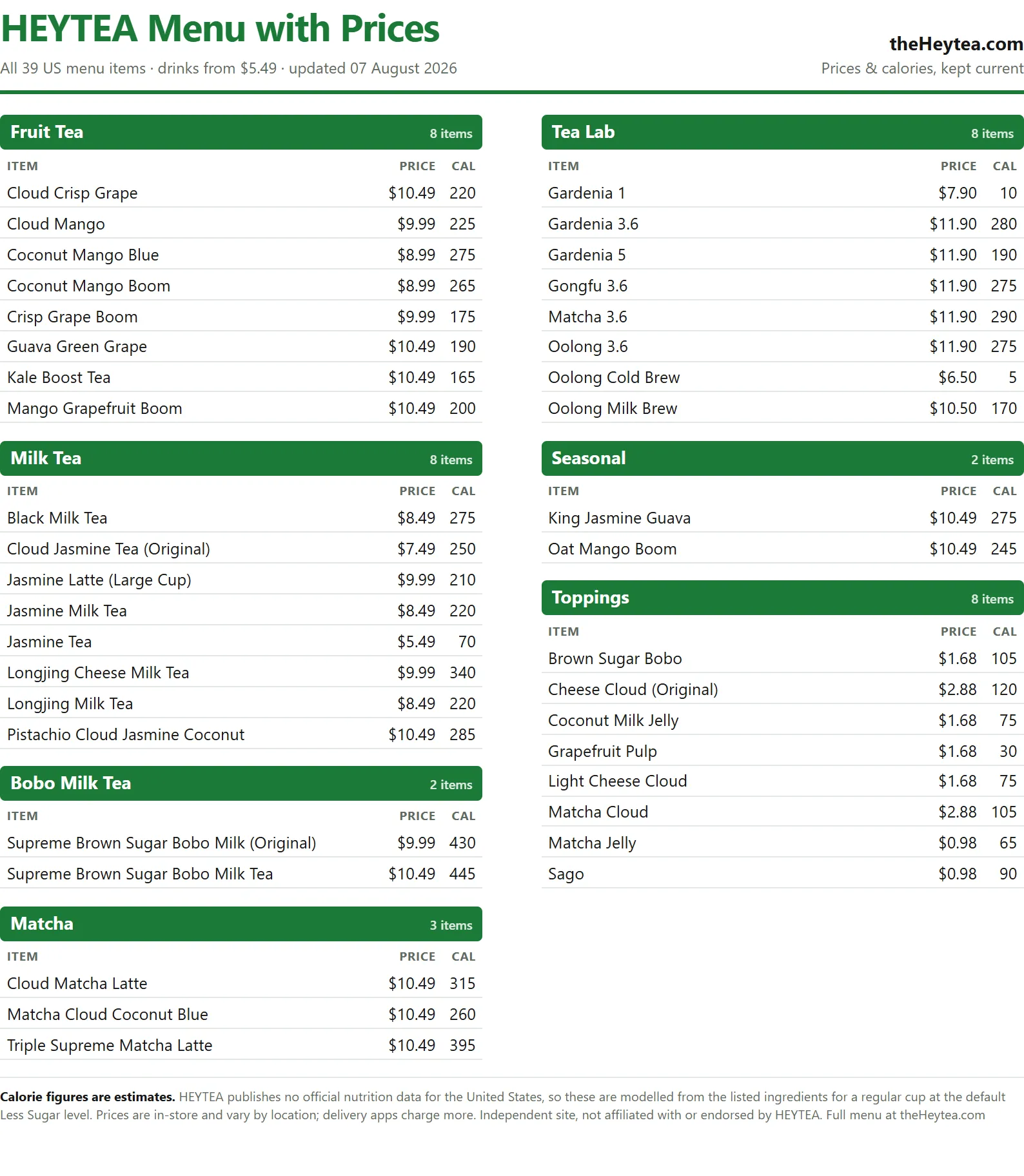Click the 3 items count in Matcha header

click(451, 925)
